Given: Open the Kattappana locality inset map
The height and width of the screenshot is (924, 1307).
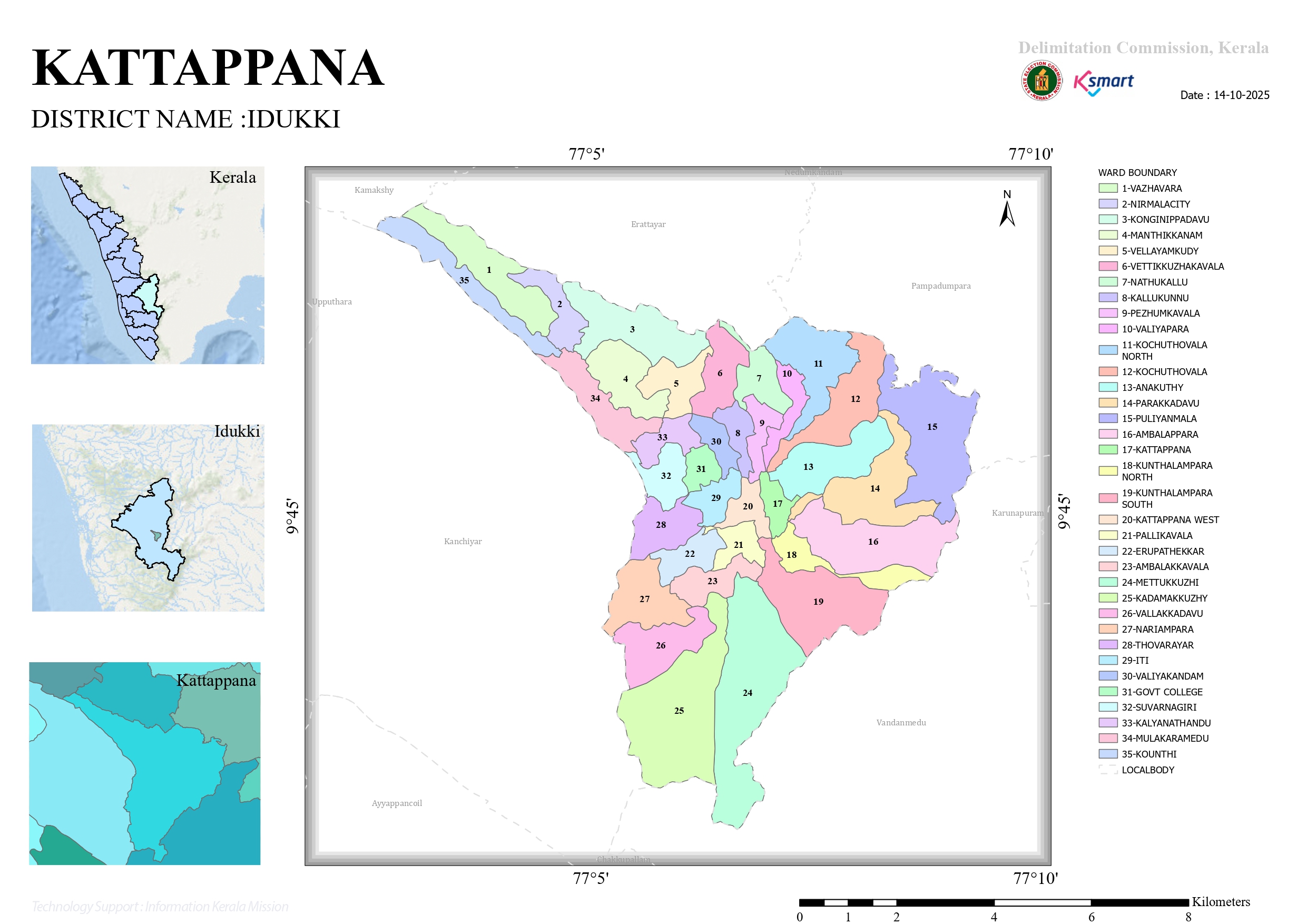Looking at the screenshot, I should 144,763.
